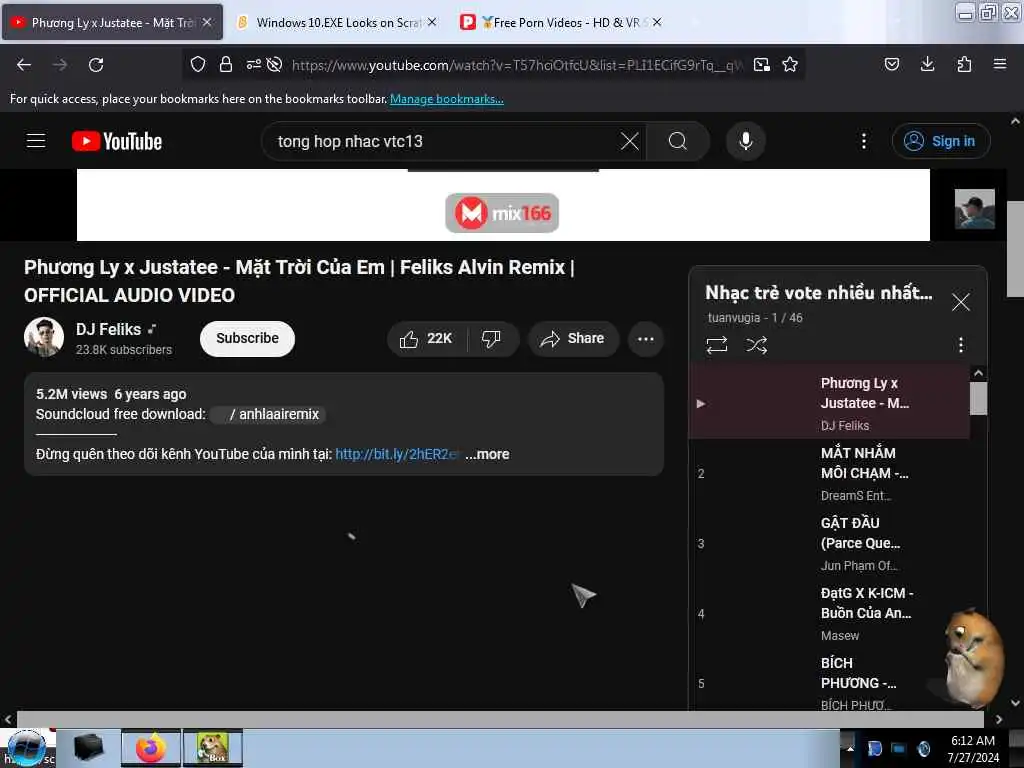Viewport: 1024px width, 768px height.
Task: Click the blocked autoplay icon in address bar
Action: coord(274,64)
